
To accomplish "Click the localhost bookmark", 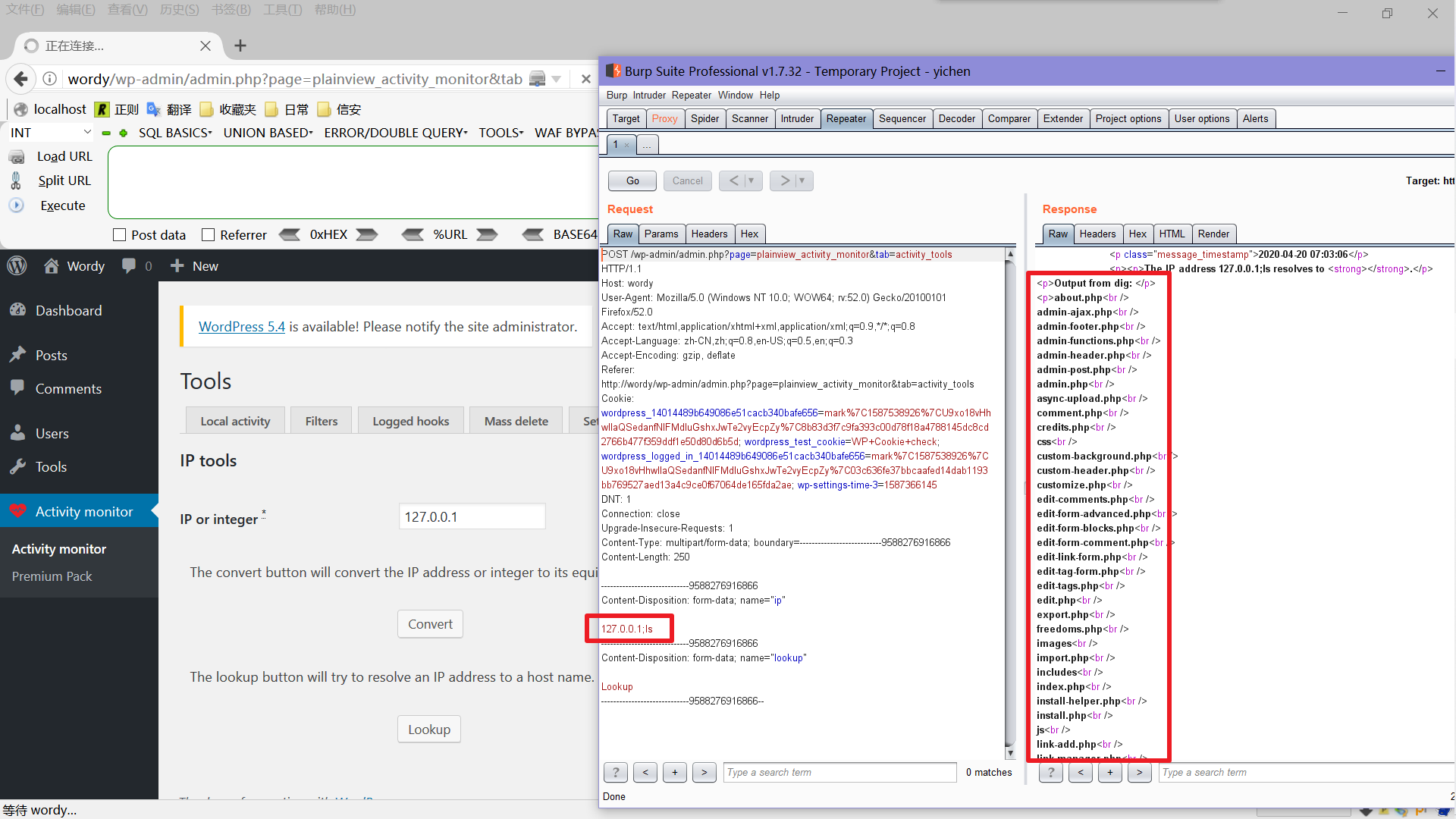I will pos(50,109).
